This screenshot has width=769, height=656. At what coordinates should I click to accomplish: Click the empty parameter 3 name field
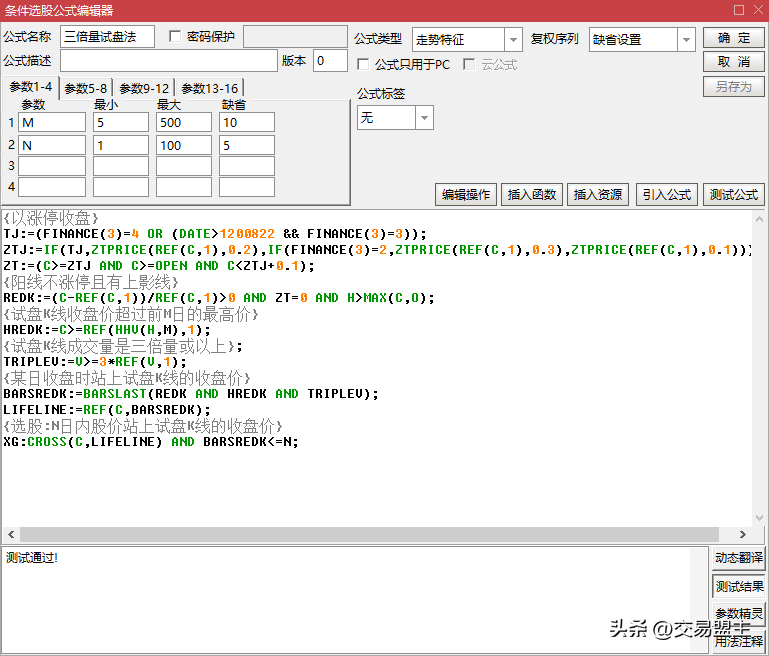pos(52,166)
